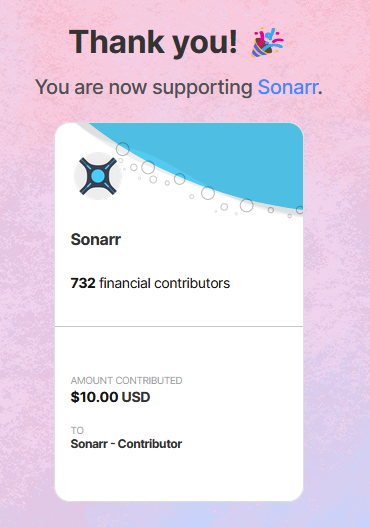Screen dimensions: 370x527
Task: Click the Sonarr - Contributor tier text
Action: (x=126, y=444)
